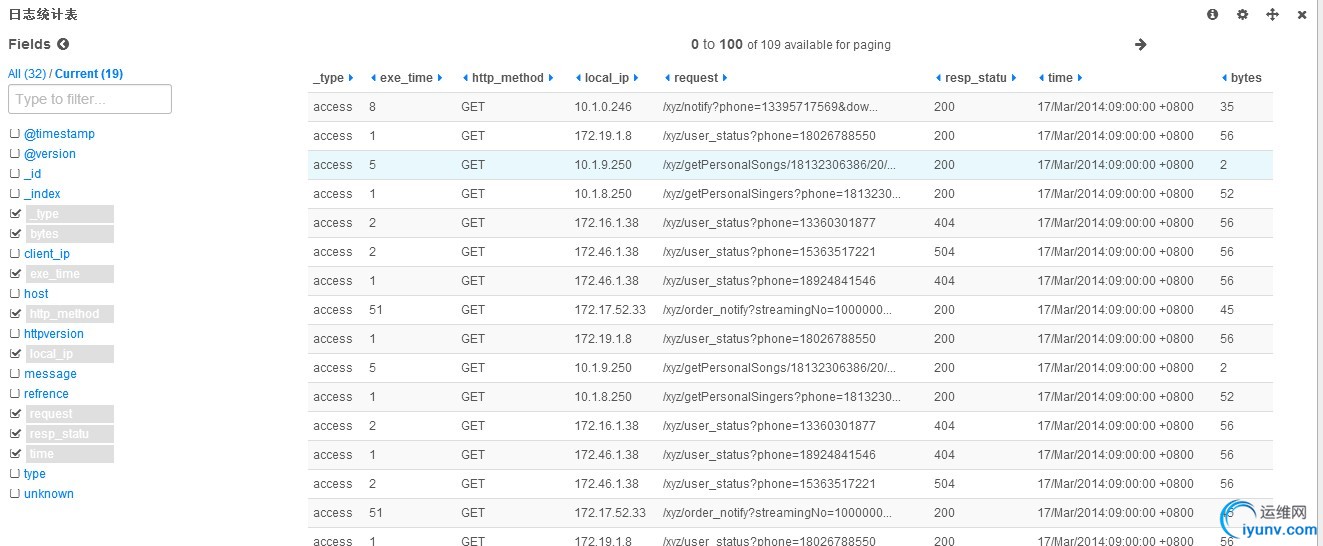1323x546 pixels.
Task: Switch to Current (19) fields list
Action: [x=89, y=74]
